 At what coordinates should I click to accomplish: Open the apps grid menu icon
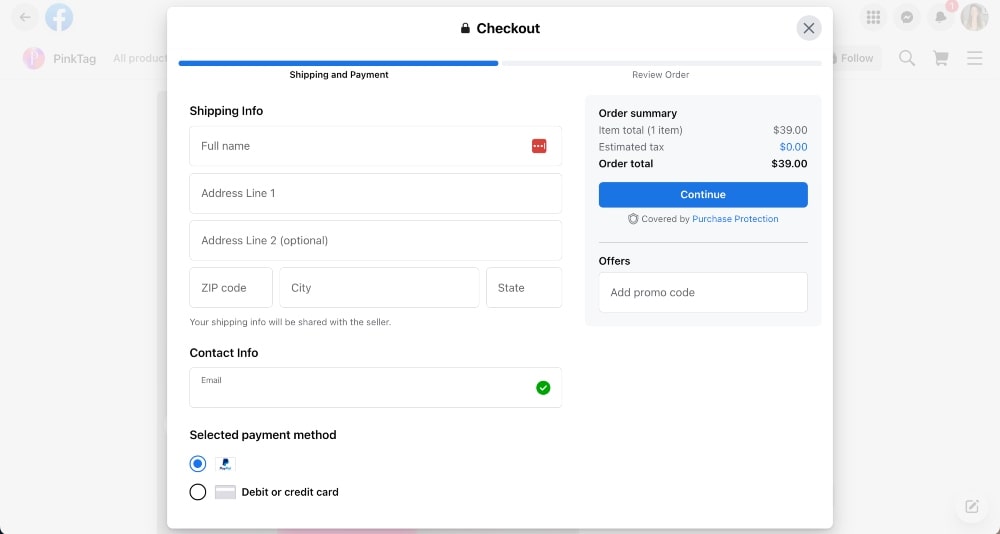pyautogui.click(x=873, y=17)
